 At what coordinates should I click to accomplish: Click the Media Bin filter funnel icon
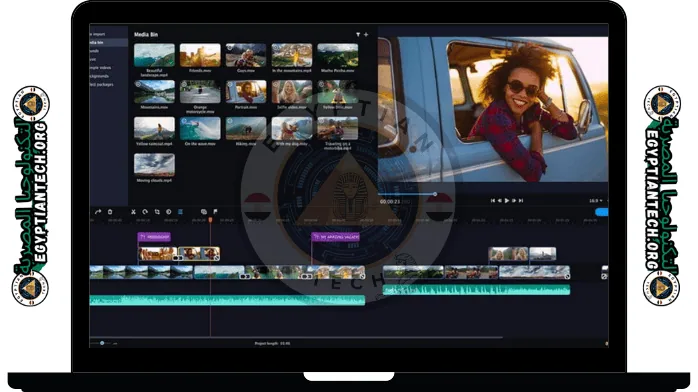click(358, 34)
